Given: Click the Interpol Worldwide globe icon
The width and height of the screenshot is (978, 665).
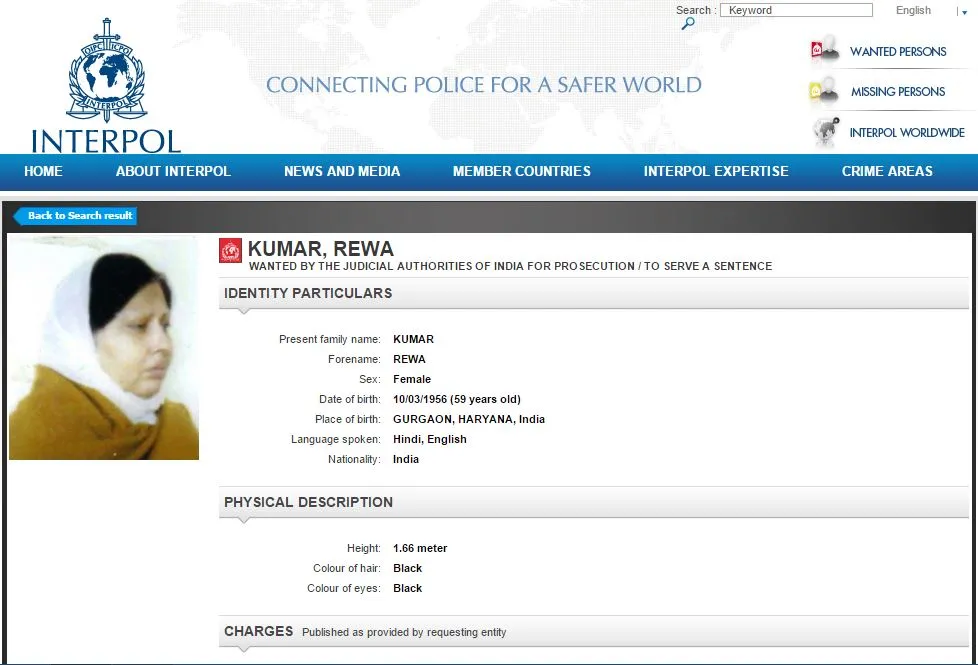Looking at the screenshot, I should (826, 132).
